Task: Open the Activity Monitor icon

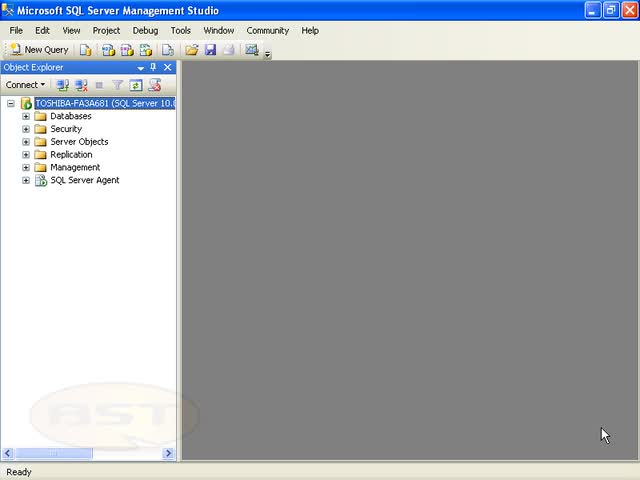Action: 252,50
